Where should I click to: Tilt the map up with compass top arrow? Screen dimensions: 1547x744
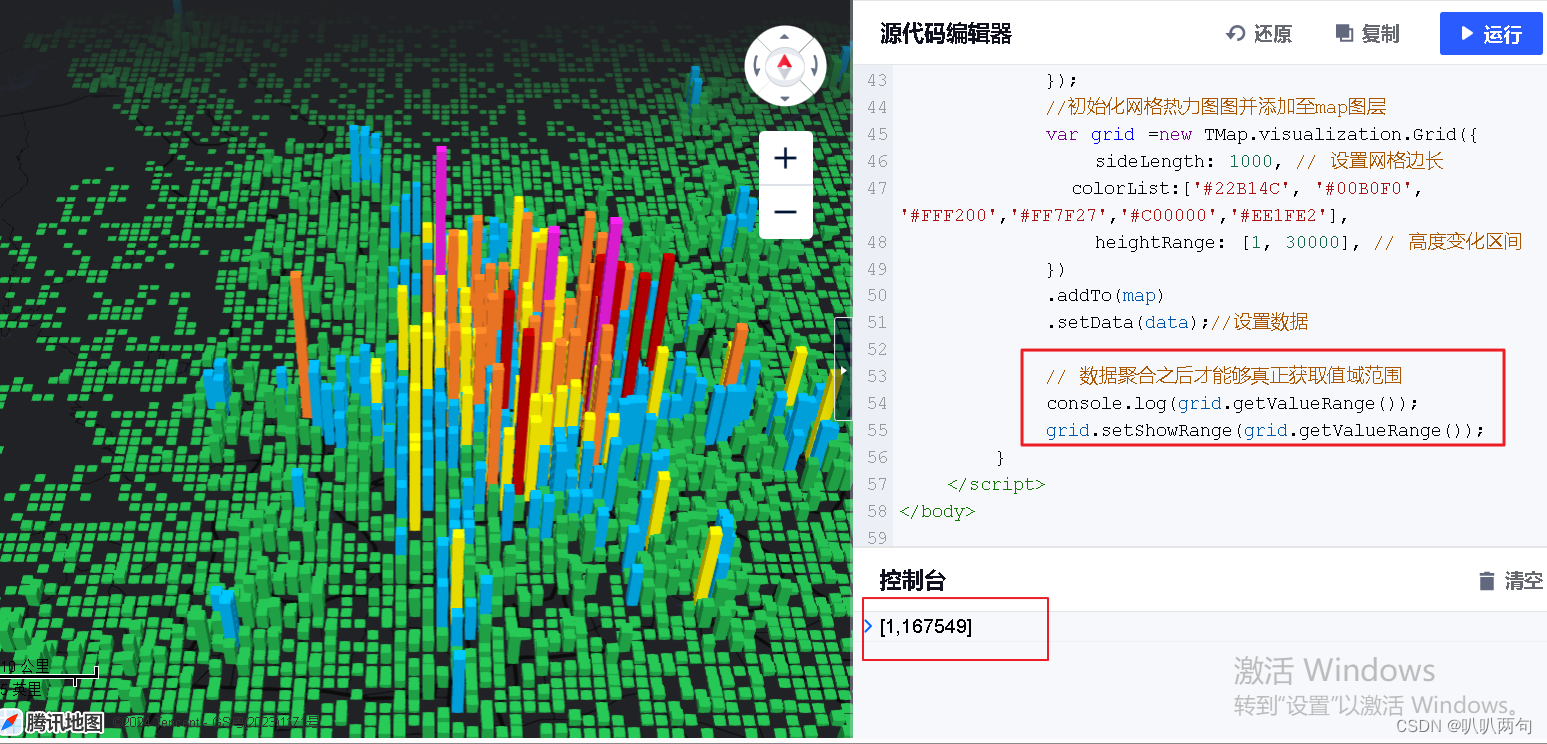click(x=785, y=36)
